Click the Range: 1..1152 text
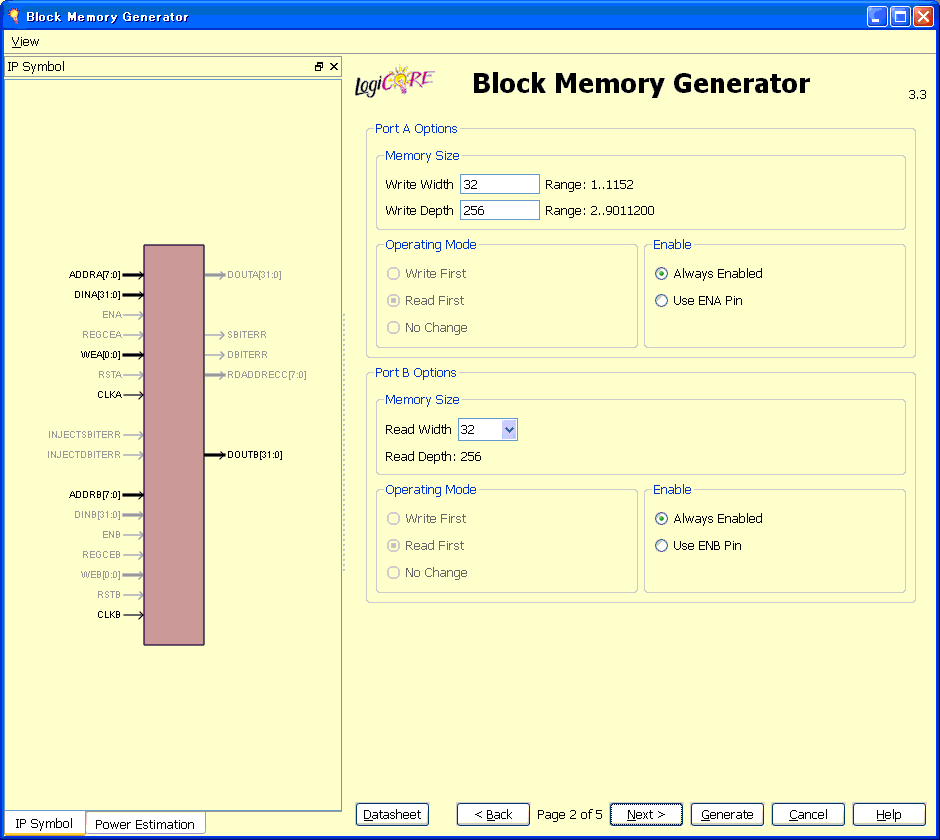The width and height of the screenshot is (940, 840). tap(589, 185)
